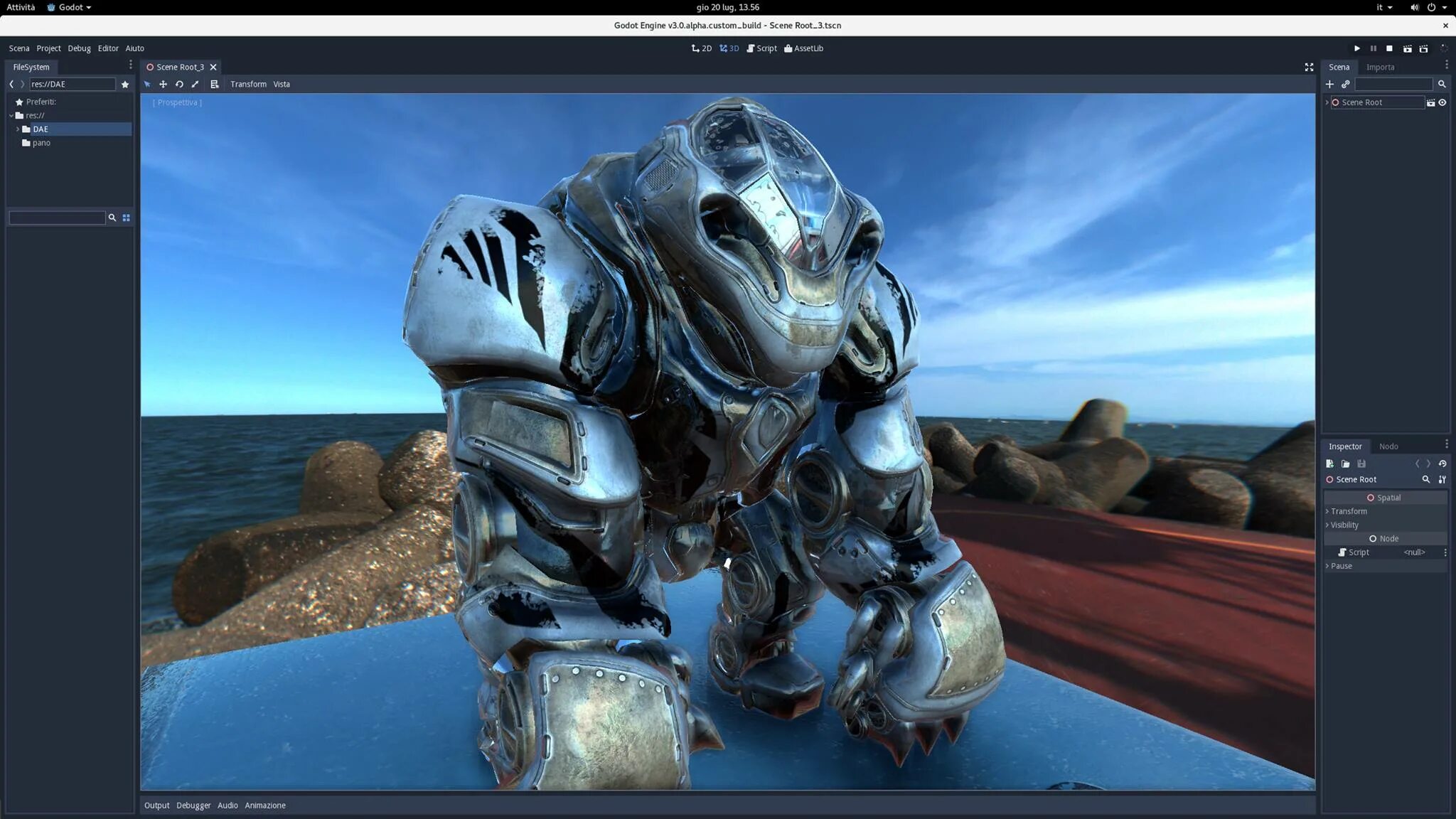Click the list select mode icon
This screenshot has width=1456, height=819.
click(x=215, y=84)
